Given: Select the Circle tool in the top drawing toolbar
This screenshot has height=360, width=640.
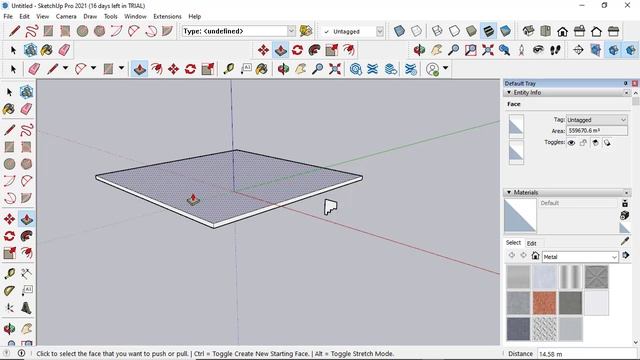Looking at the screenshot, I should coord(82,31).
